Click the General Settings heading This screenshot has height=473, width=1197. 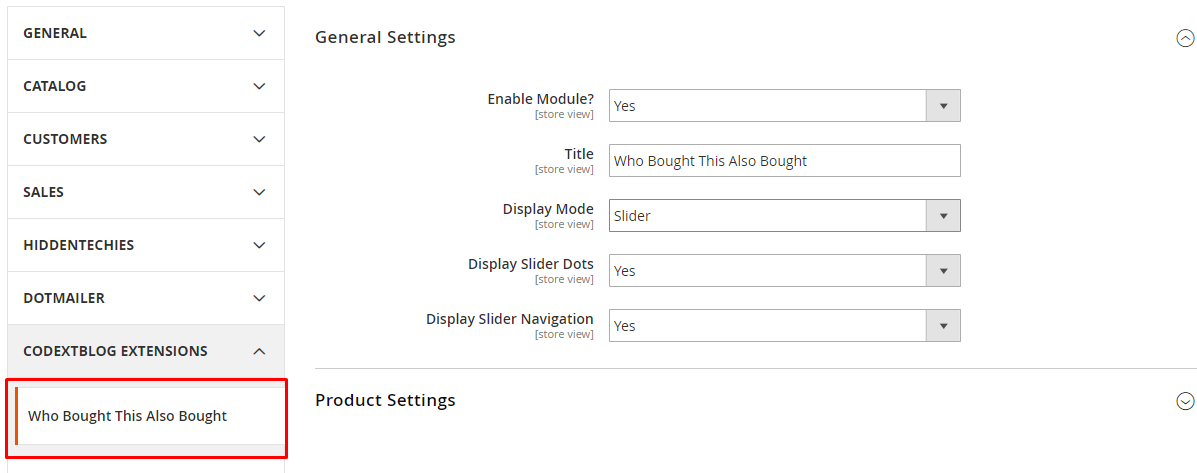point(385,37)
